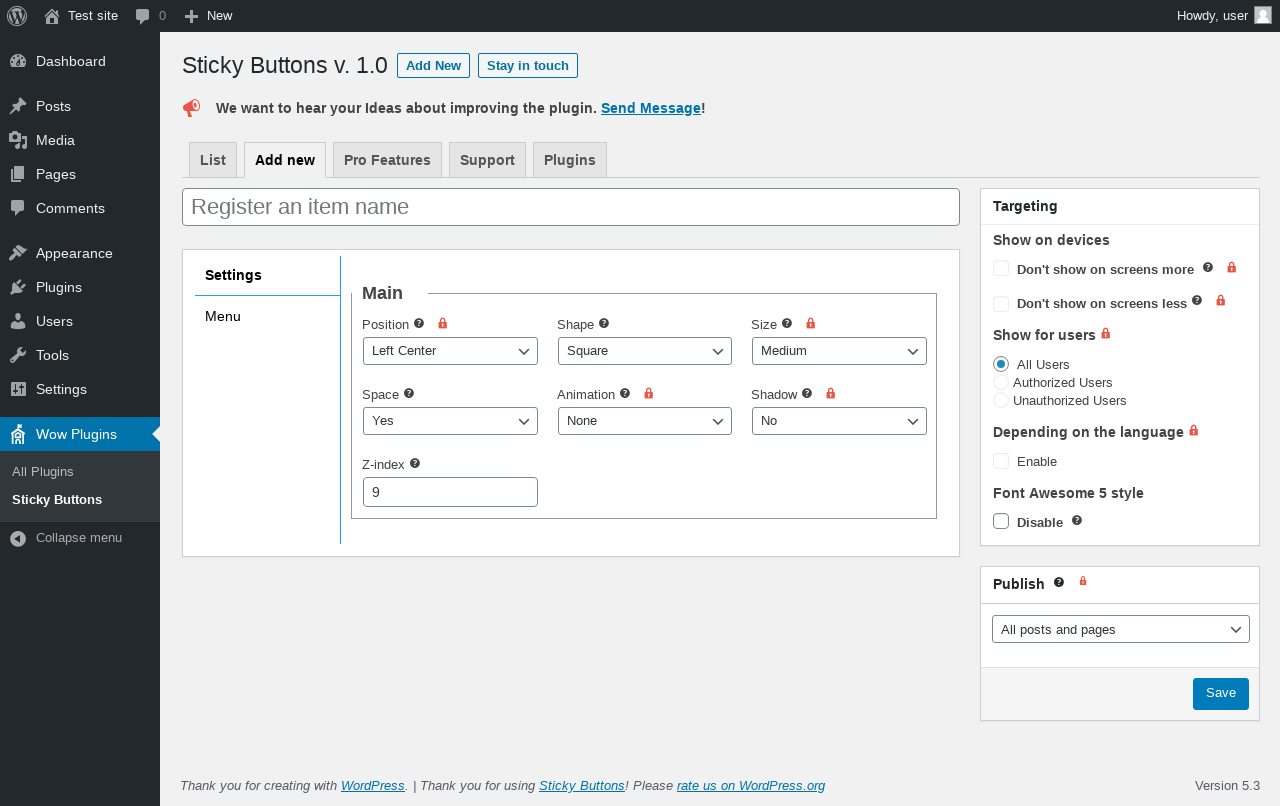Switch to the Pro Features tab
This screenshot has width=1280, height=806.
tap(387, 160)
